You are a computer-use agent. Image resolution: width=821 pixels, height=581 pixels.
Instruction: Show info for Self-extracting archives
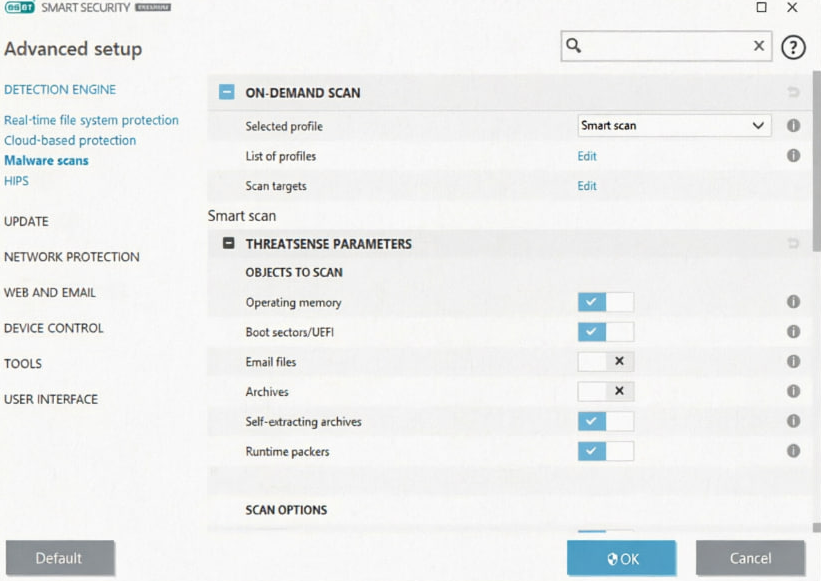pos(793,421)
